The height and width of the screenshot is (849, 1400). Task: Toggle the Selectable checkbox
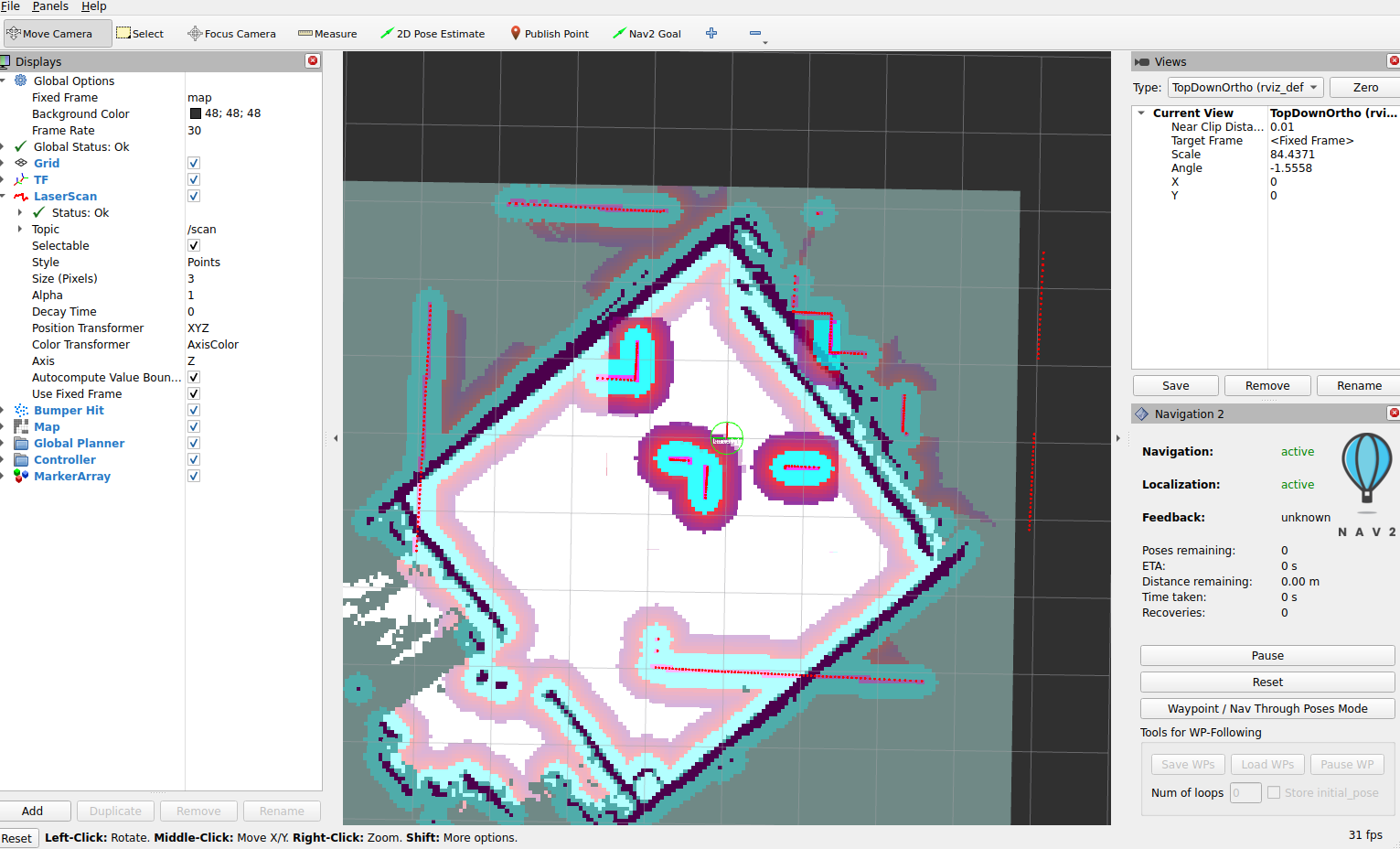coord(194,245)
